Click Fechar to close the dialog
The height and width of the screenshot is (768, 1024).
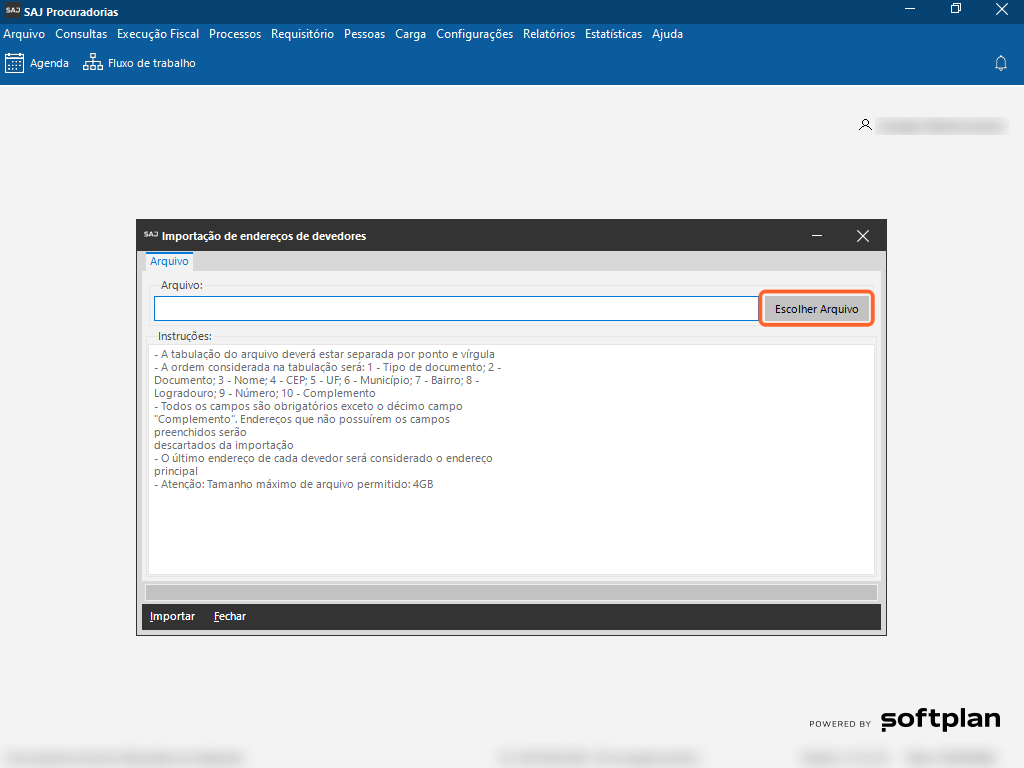coord(229,616)
